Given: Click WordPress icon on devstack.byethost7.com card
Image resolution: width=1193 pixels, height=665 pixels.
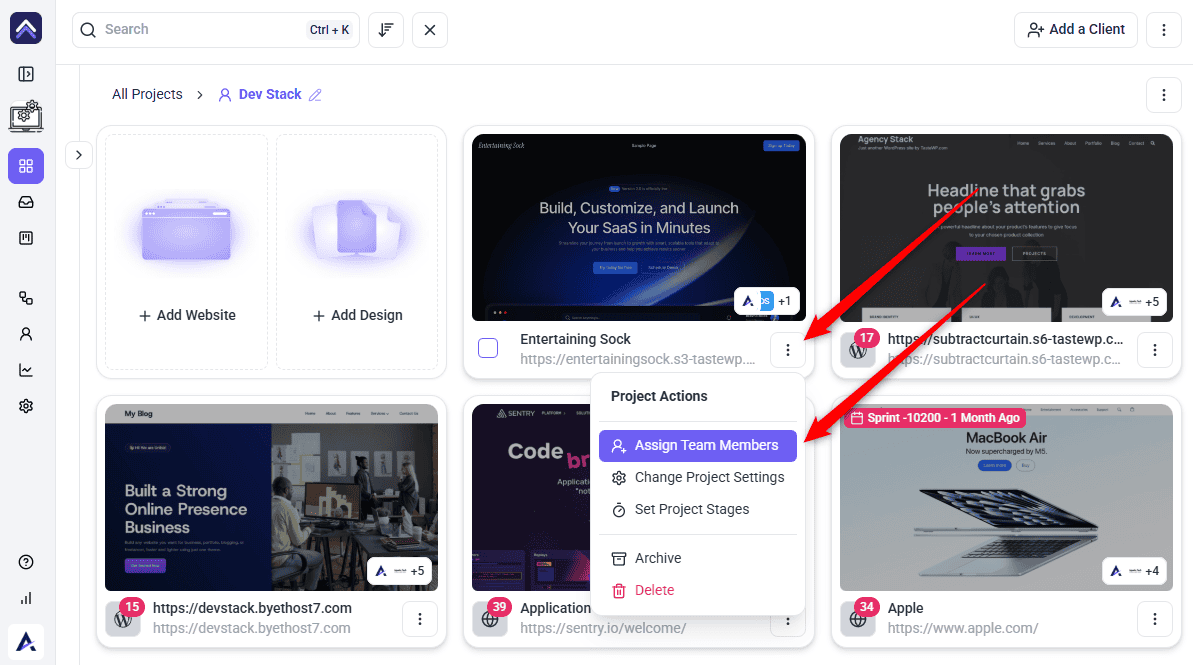Looking at the screenshot, I should [122, 619].
